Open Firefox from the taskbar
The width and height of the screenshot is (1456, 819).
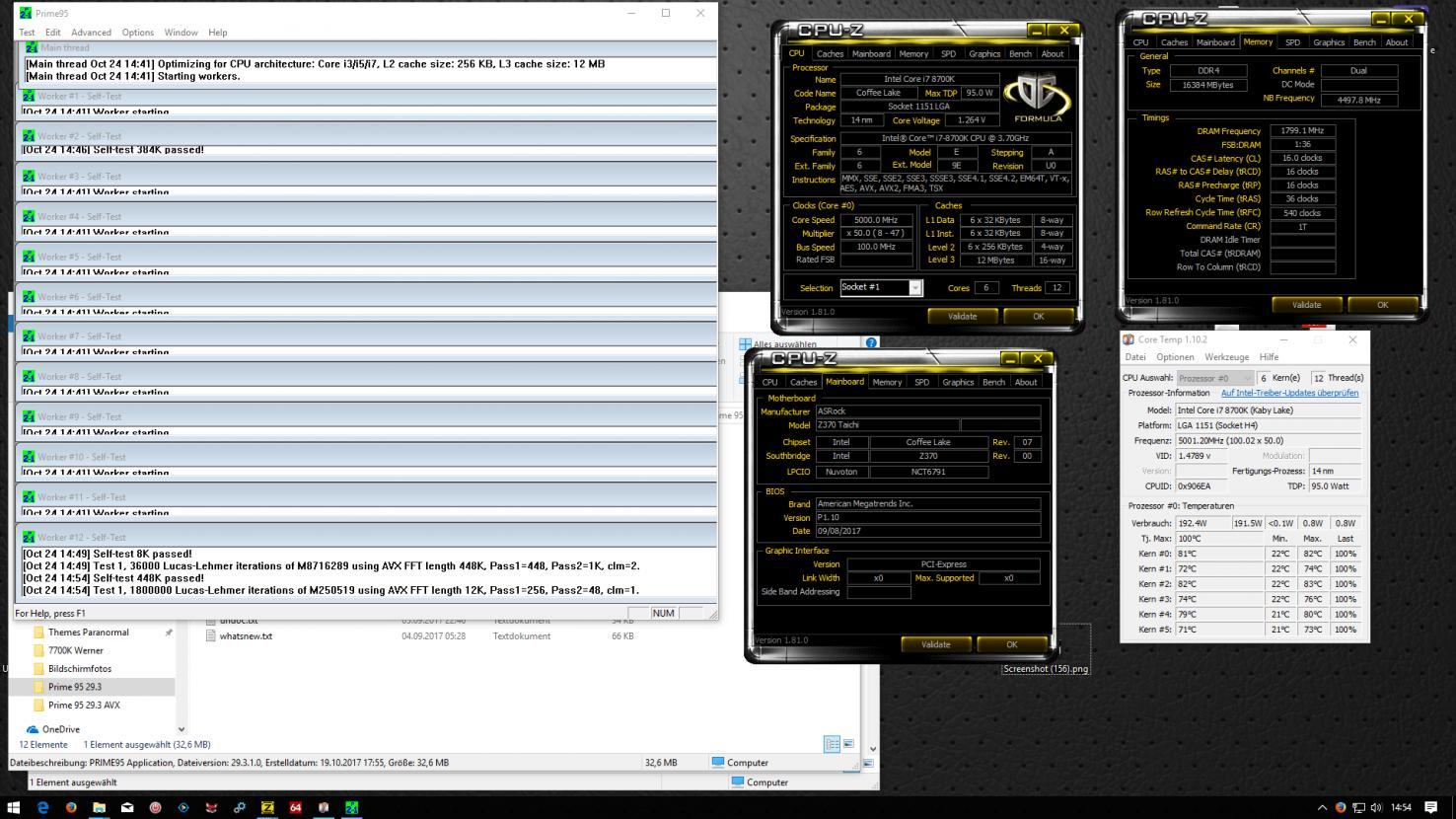[x=71, y=807]
